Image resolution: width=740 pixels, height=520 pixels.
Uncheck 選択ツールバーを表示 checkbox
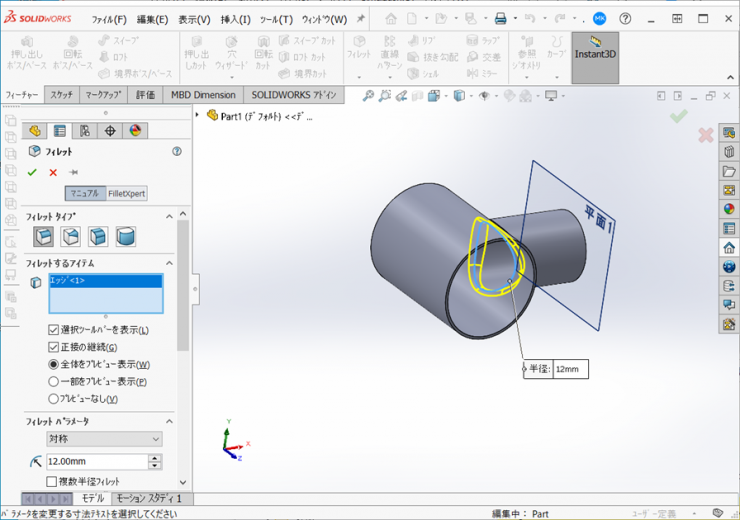coord(54,330)
